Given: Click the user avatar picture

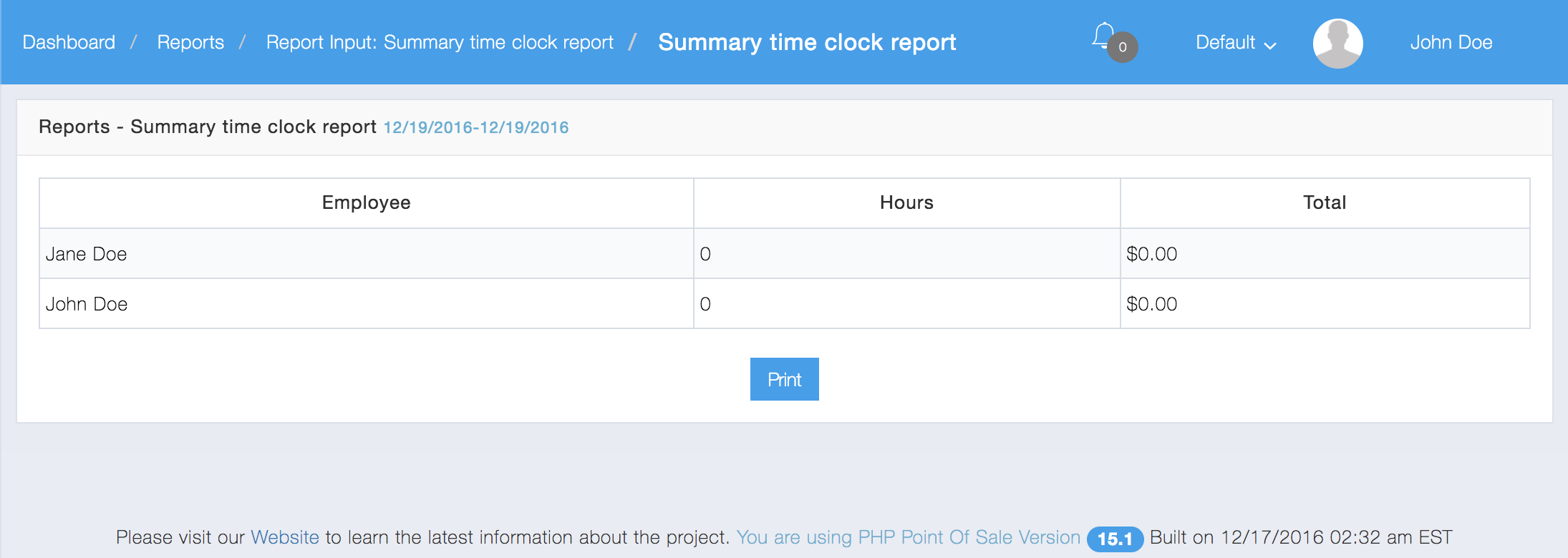Looking at the screenshot, I should tap(1337, 43).
